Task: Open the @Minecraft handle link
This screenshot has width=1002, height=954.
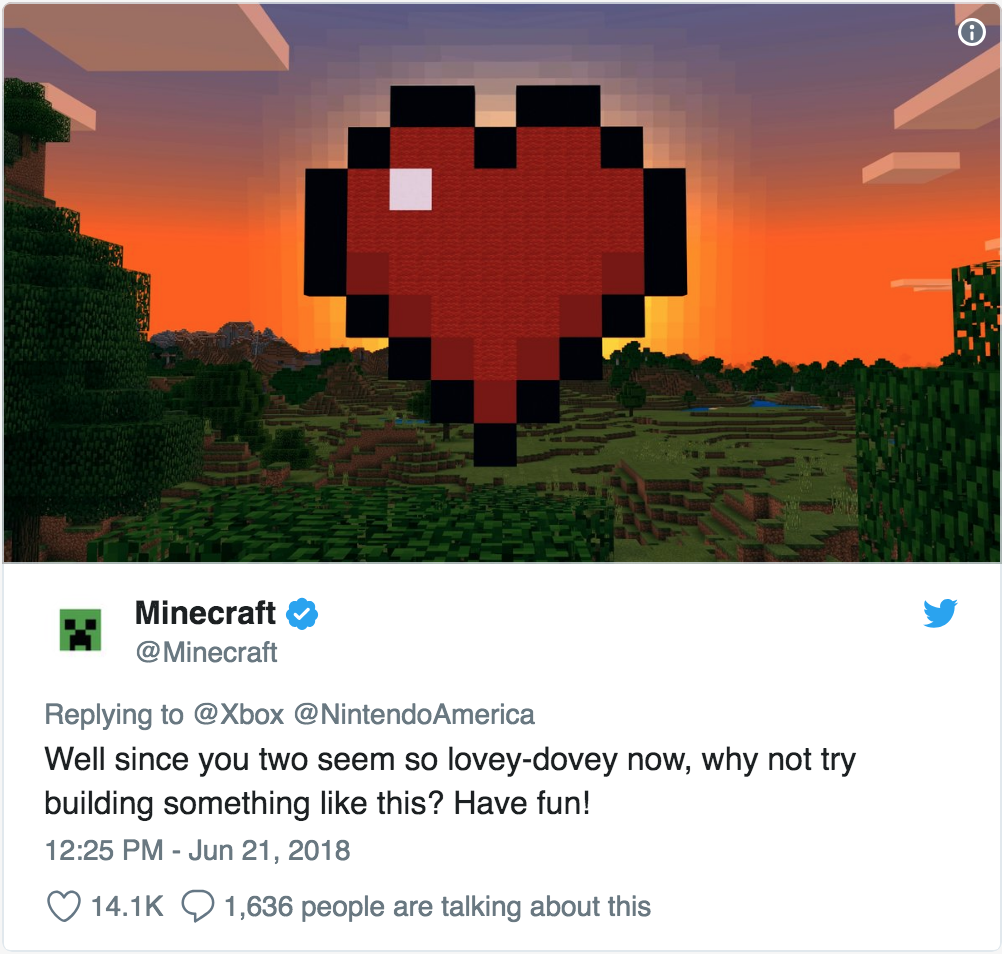Action: tap(206, 652)
